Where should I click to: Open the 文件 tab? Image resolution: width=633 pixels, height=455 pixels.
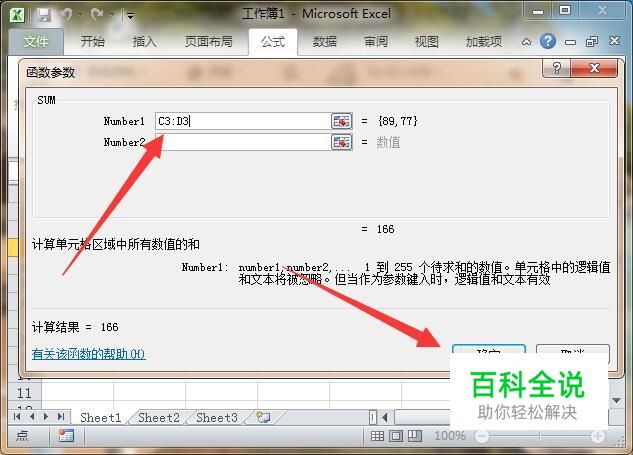point(36,41)
